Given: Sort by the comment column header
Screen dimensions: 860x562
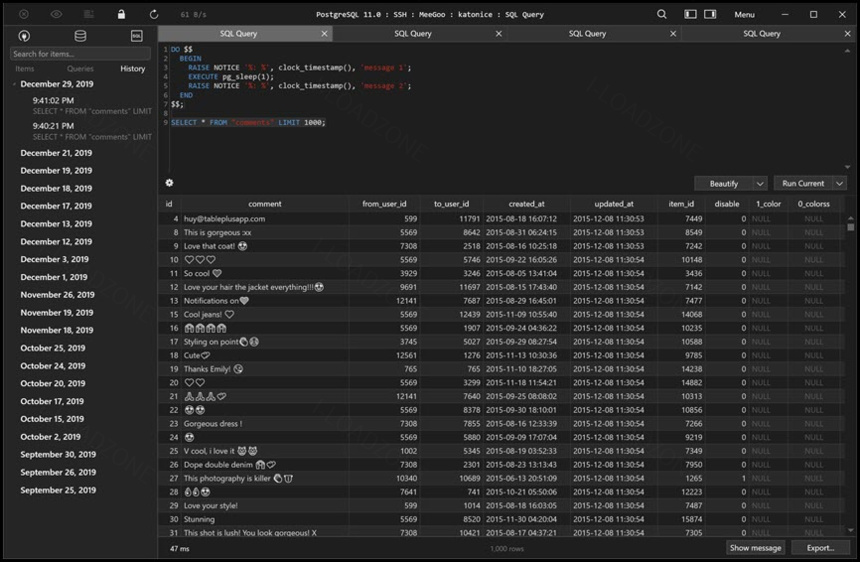Looking at the screenshot, I should pyautogui.click(x=265, y=204).
